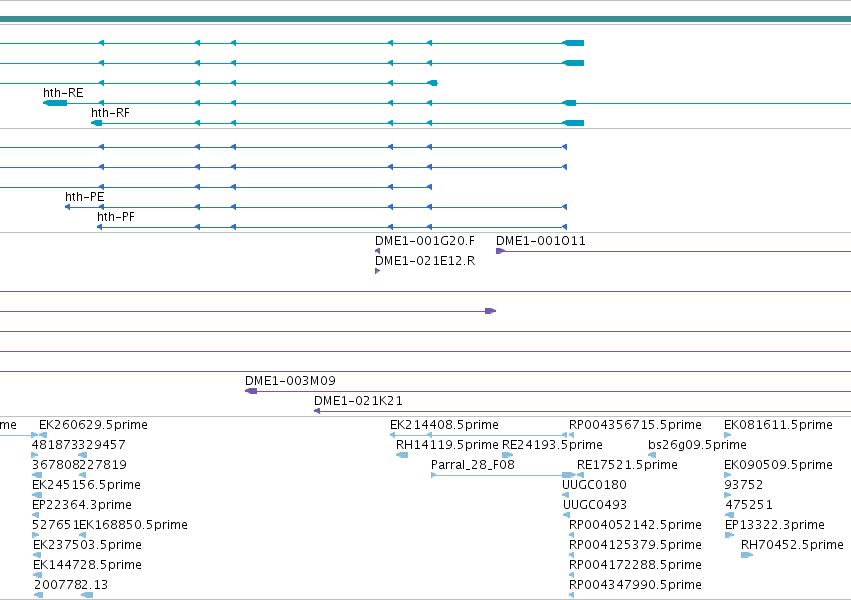Image resolution: width=851 pixels, height=600 pixels.
Task: Click the EK245156.5prime EST label
Action: (x=86, y=485)
